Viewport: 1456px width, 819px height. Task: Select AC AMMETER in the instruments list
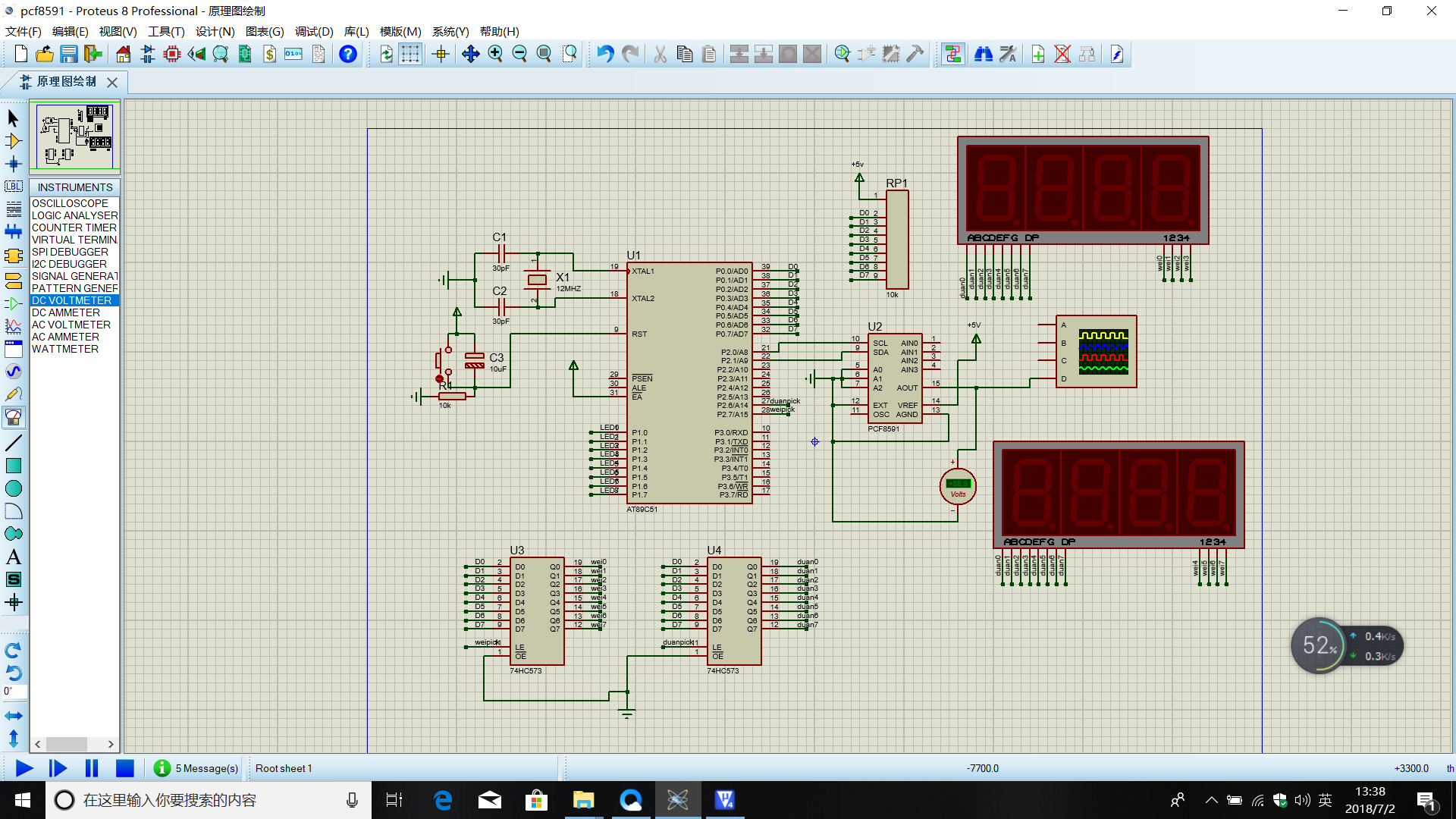click(74, 337)
